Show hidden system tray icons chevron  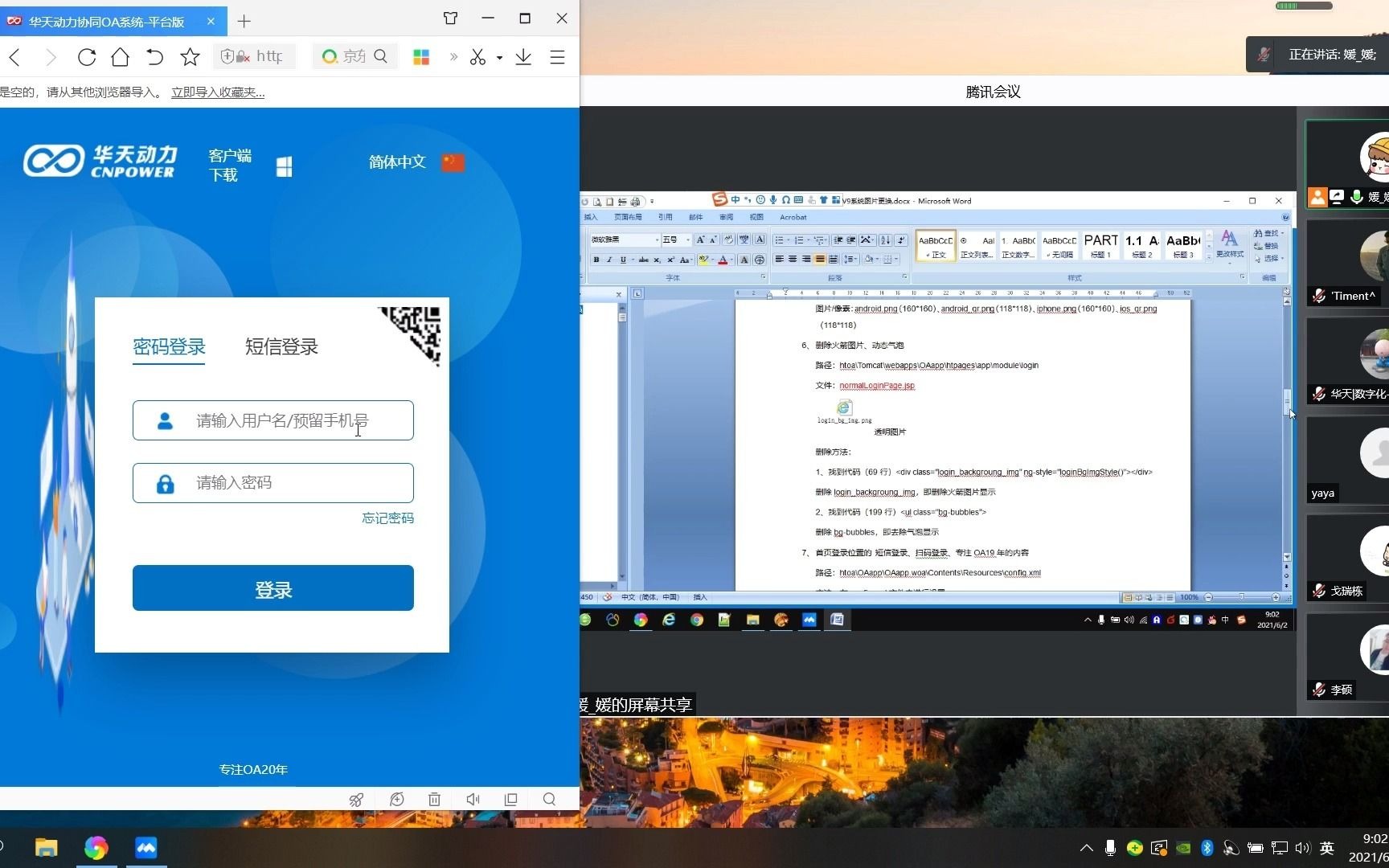(x=1087, y=848)
